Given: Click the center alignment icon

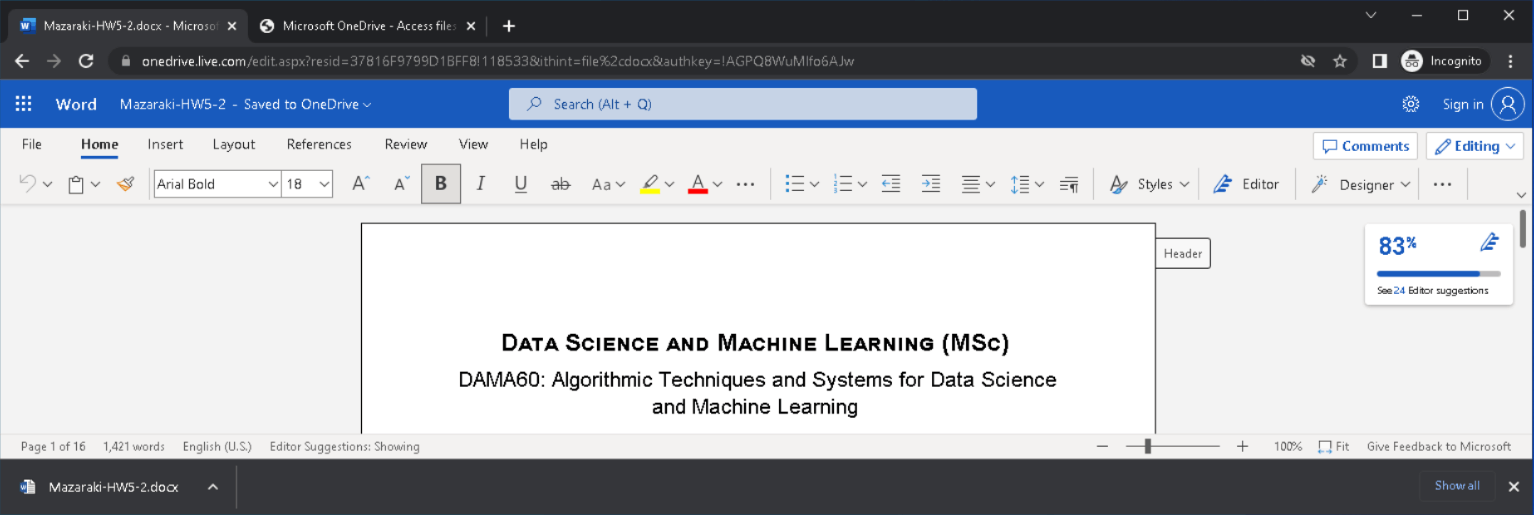Looking at the screenshot, I should click(x=971, y=184).
